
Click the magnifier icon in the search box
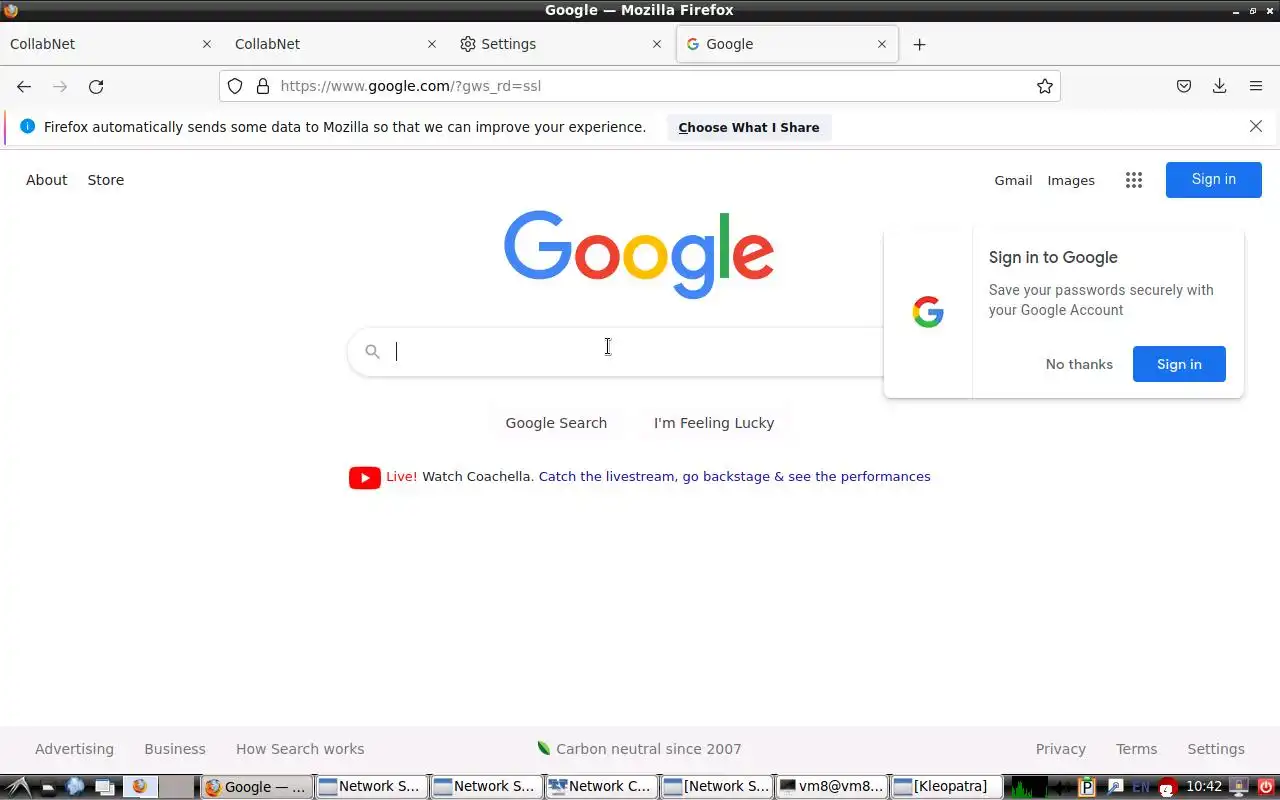372,351
